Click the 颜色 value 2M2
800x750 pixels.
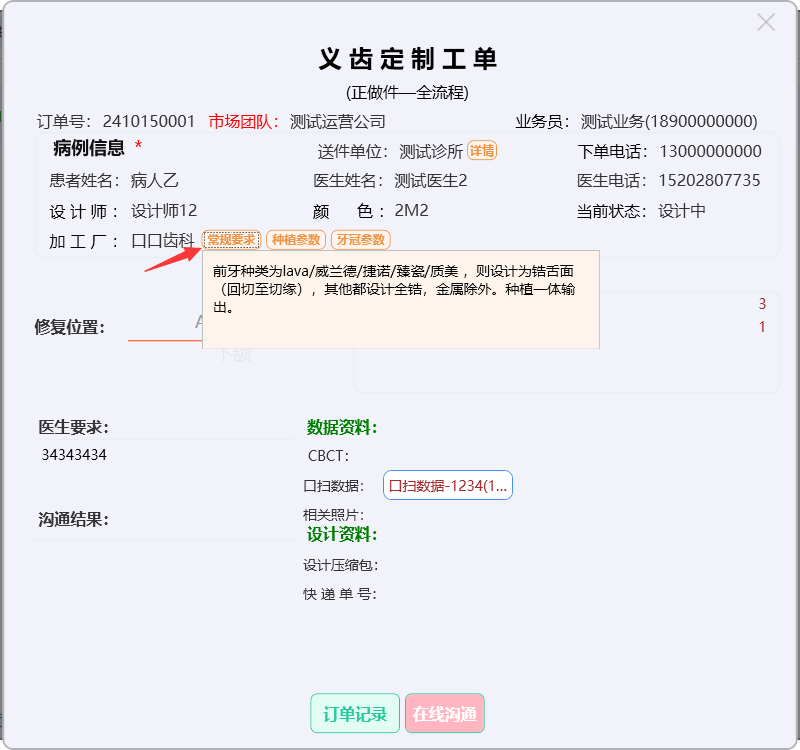coord(411,211)
